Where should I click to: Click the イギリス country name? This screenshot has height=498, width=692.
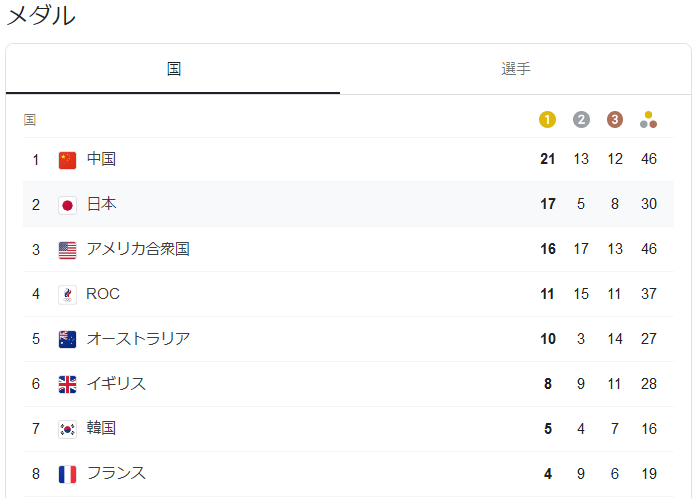coord(116,384)
